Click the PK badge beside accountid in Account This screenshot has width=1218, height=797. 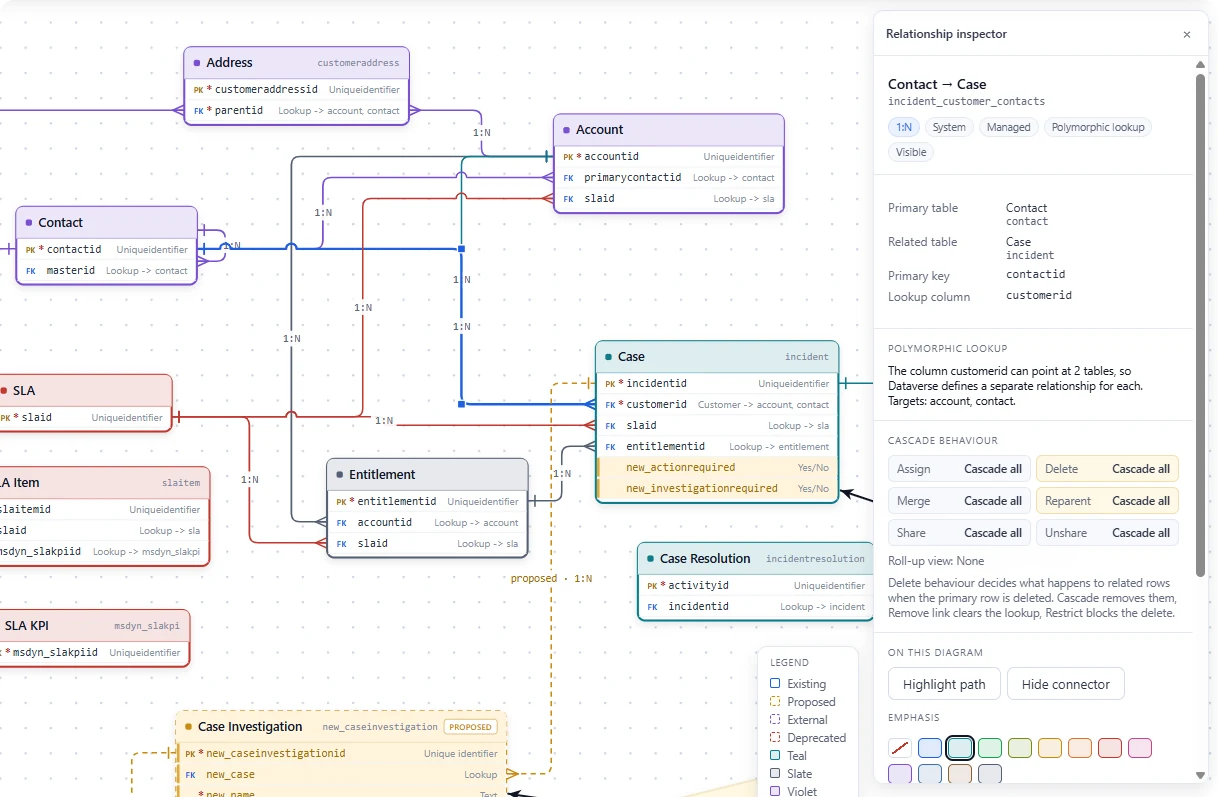[568, 157]
